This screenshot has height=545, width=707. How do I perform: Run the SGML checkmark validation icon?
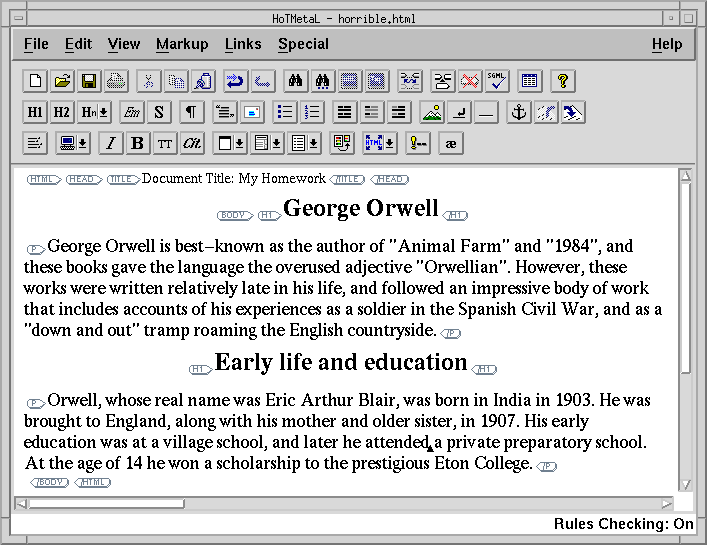pyautogui.click(x=497, y=81)
